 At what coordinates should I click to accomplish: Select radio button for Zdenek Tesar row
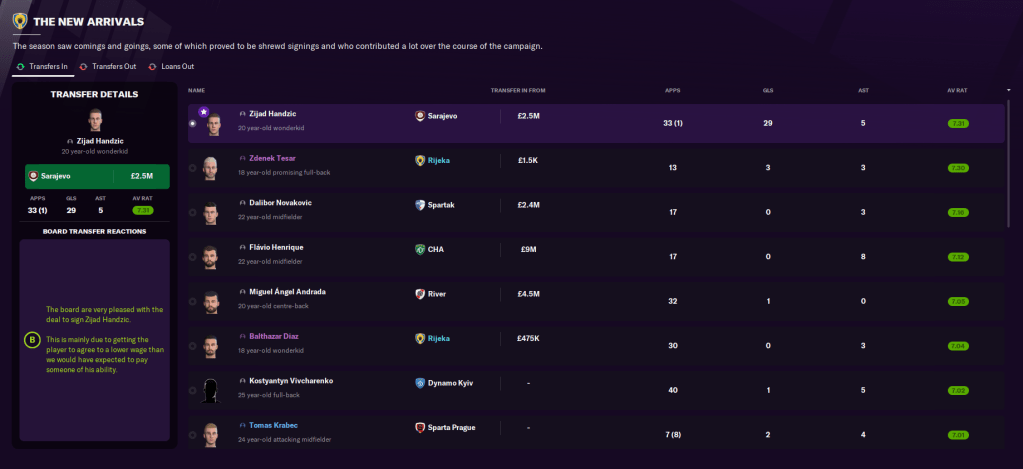click(x=192, y=168)
